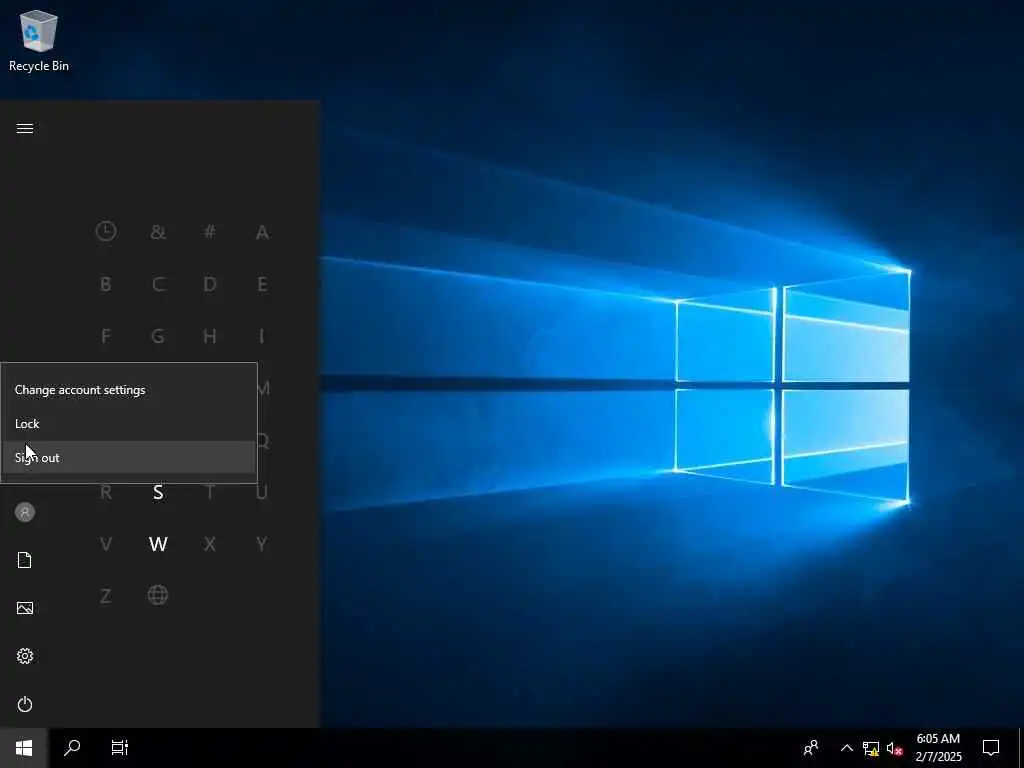This screenshot has width=1024, height=768.
Task: Click the dimmed letter T tile
Action: (210, 492)
